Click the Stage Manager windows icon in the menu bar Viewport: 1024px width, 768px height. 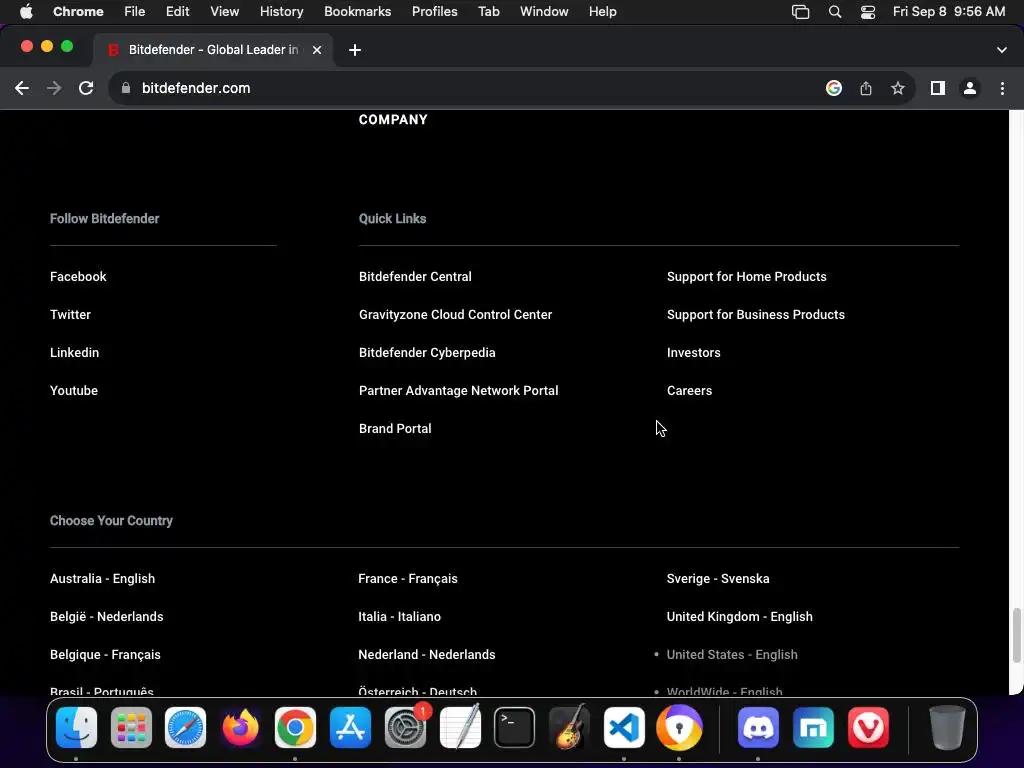[801, 12]
